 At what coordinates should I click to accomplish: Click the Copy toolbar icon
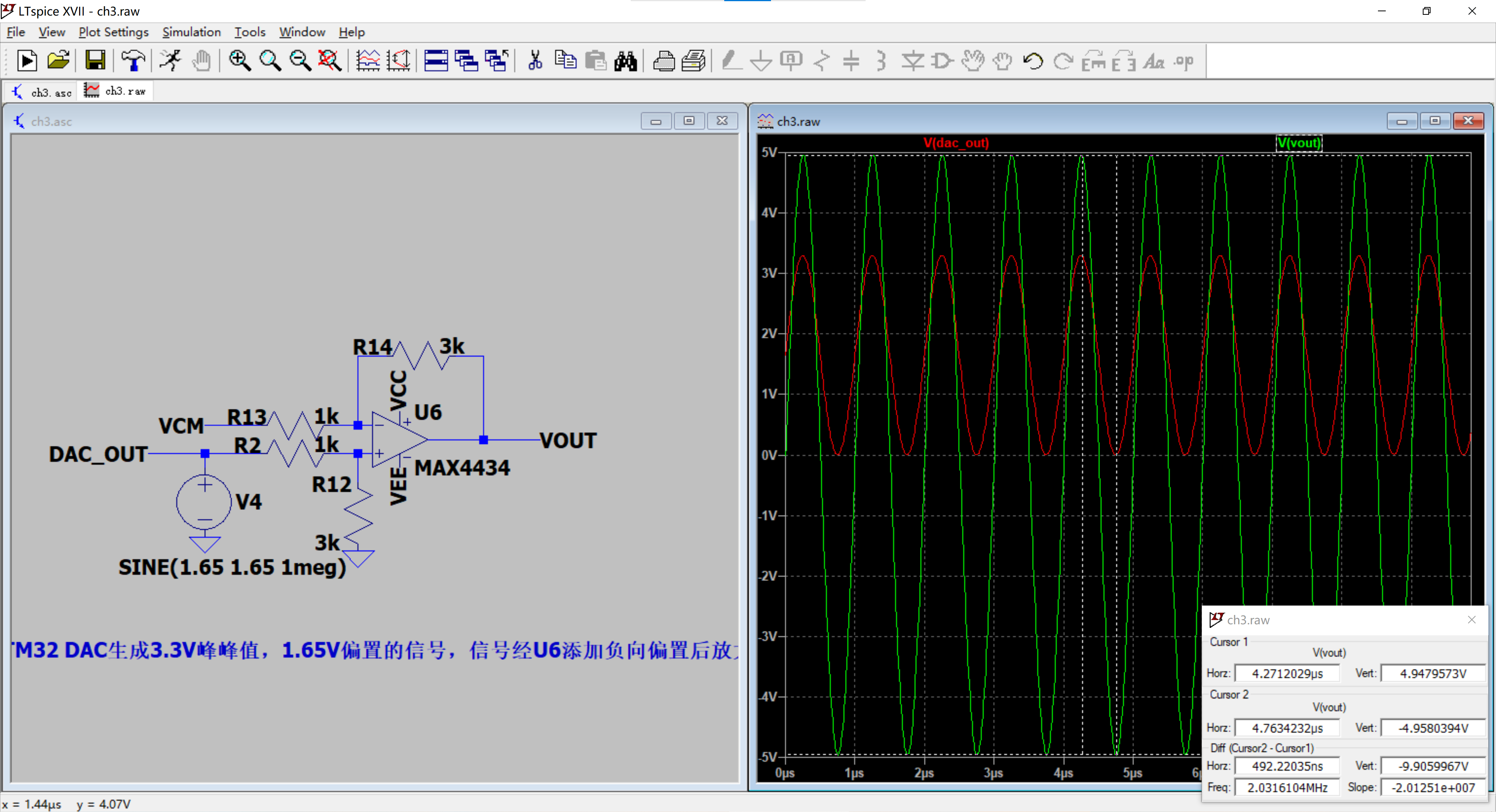[565, 61]
